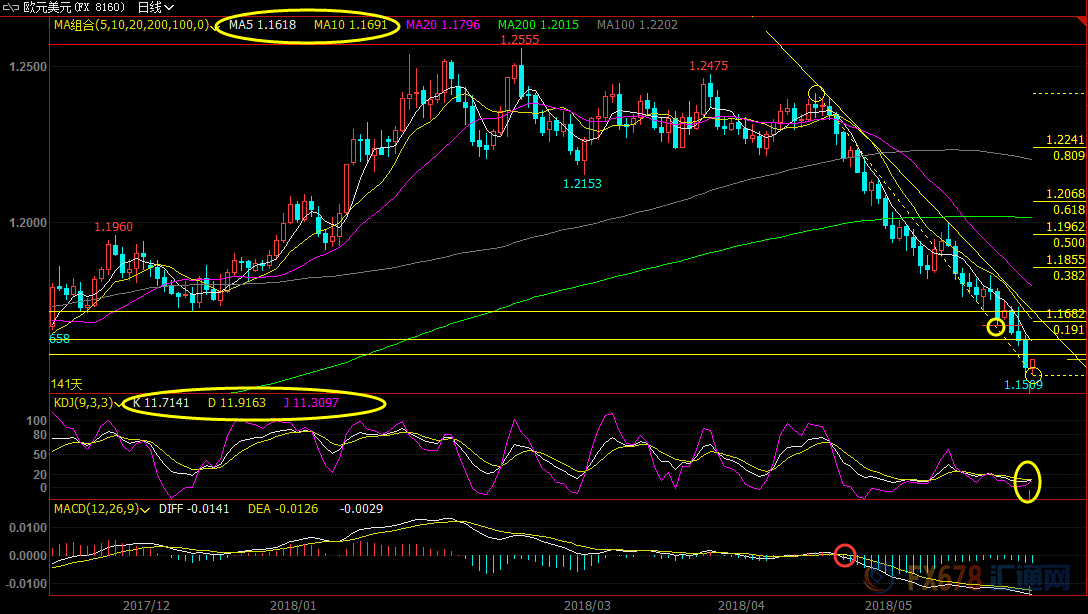
Task: Expand the MACD(12,26,9) indicator dropdown
Action: 146,509
